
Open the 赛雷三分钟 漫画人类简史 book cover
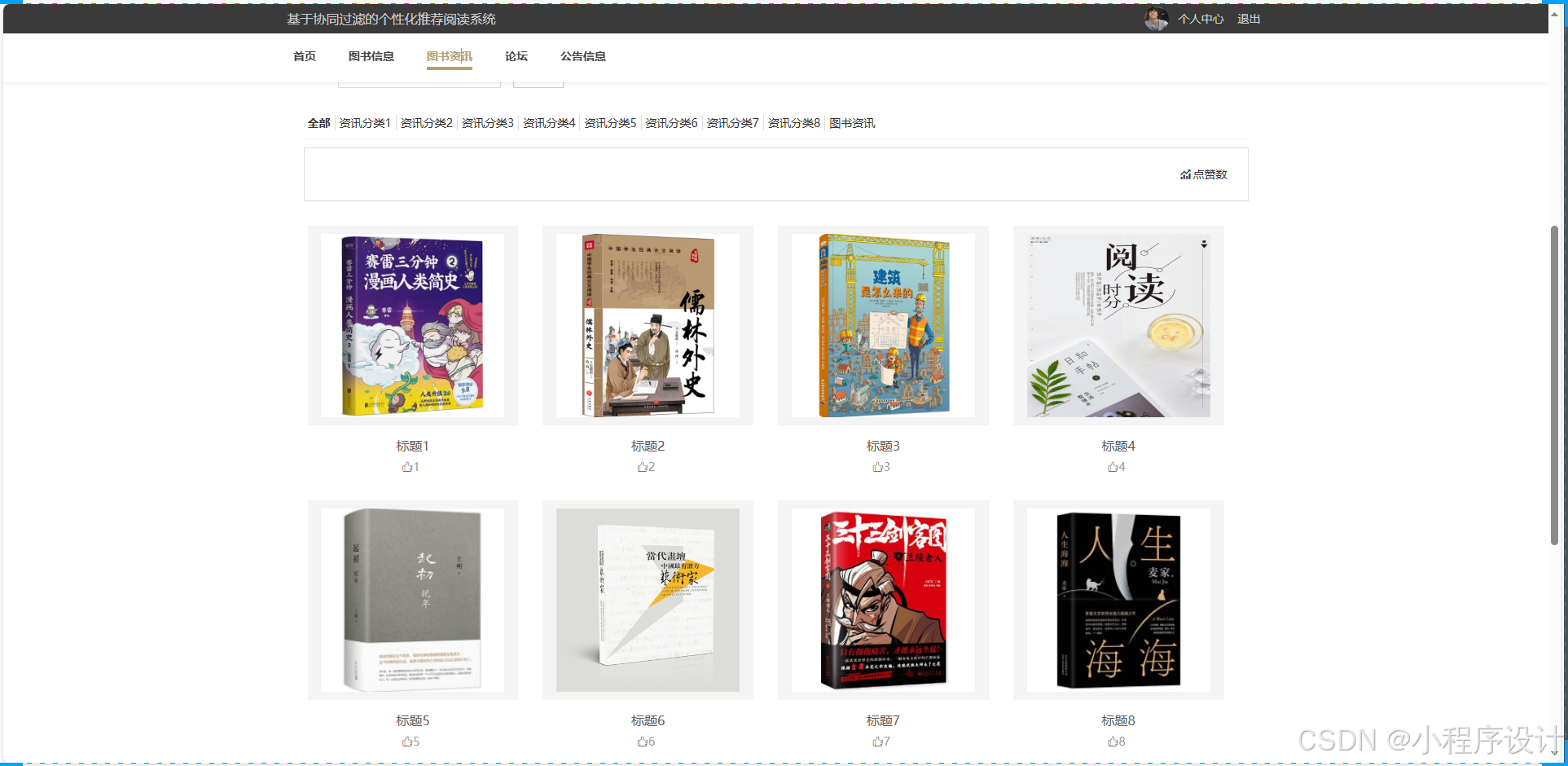412,325
